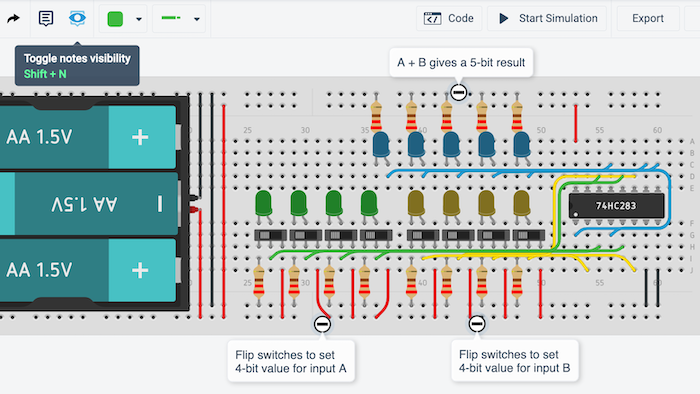
Task: Click the green wire color swatch
Action: pyautogui.click(x=115, y=19)
